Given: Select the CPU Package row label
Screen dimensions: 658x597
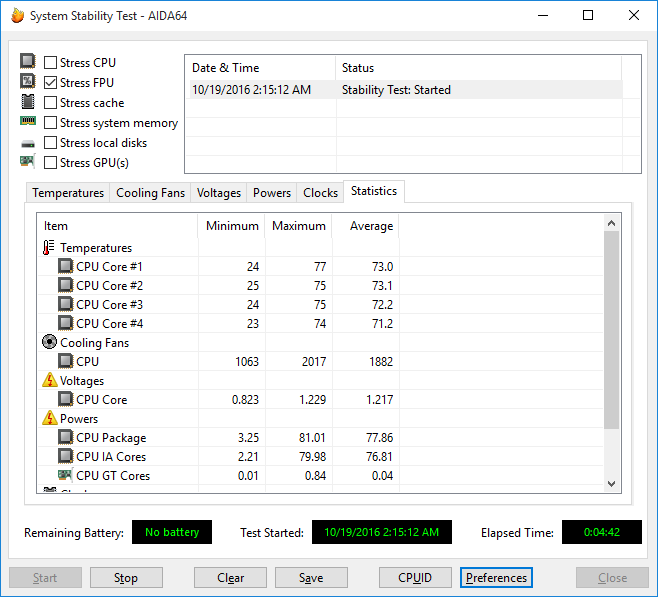Looking at the screenshot, I should 111,438.
